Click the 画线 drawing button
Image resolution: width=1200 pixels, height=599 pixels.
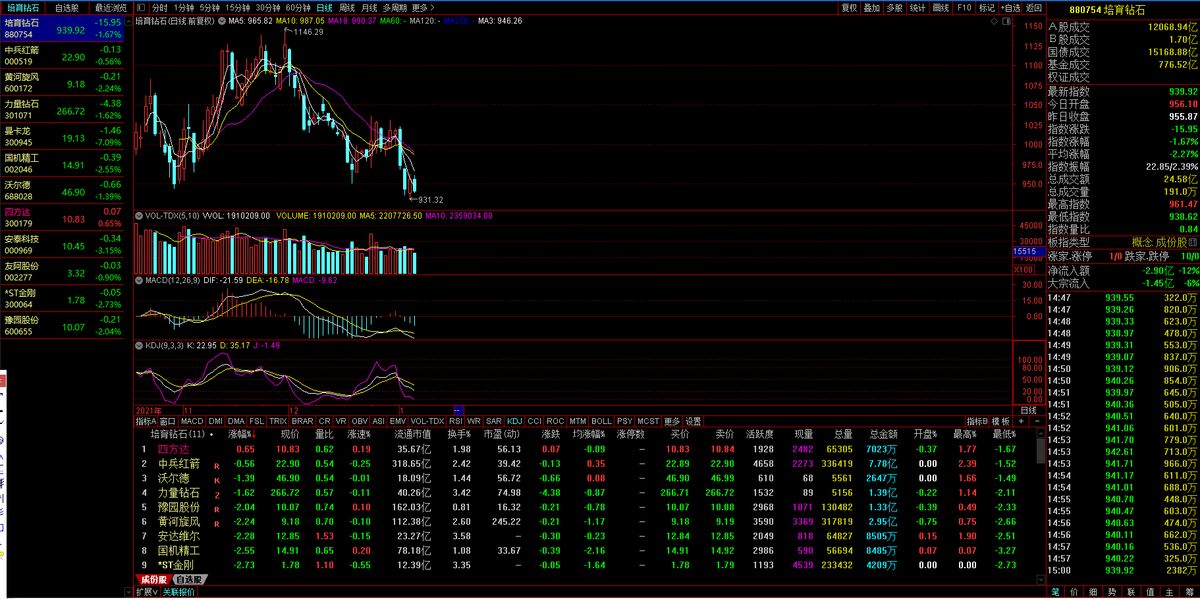coord(941,7)
